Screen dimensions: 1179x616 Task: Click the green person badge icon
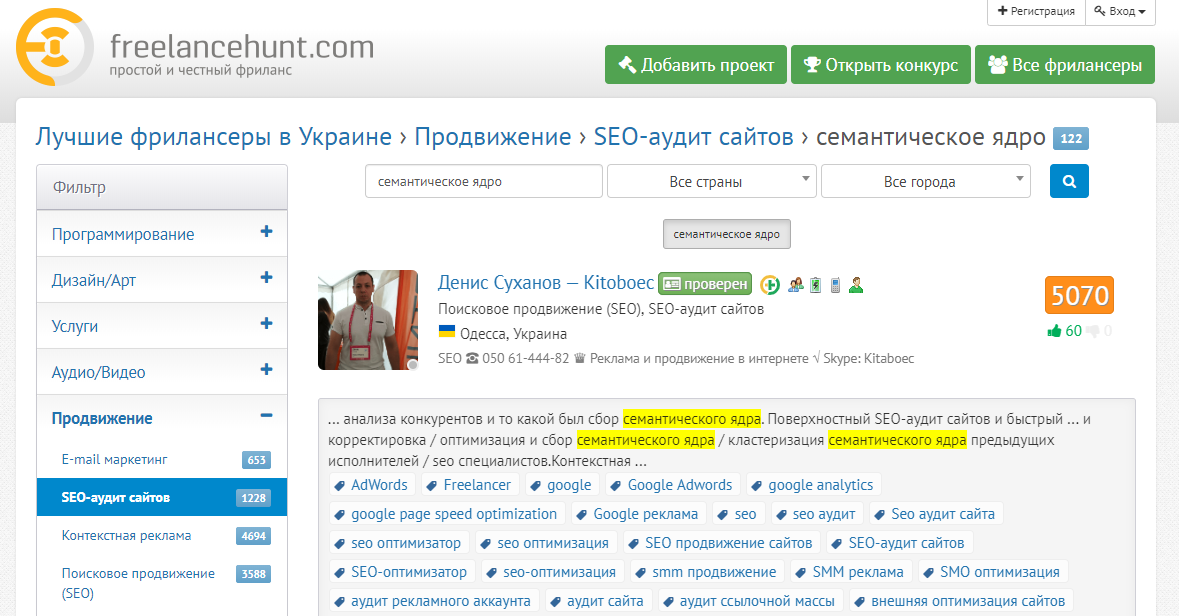tap(856, 284)
